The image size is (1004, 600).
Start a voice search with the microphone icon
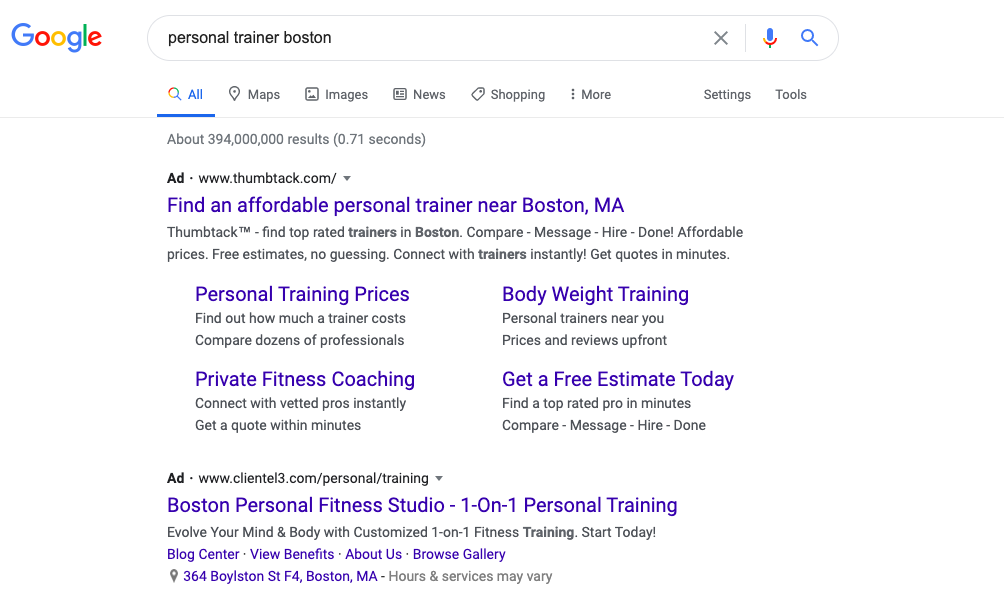pyautogui.click(x=769, y=37)
